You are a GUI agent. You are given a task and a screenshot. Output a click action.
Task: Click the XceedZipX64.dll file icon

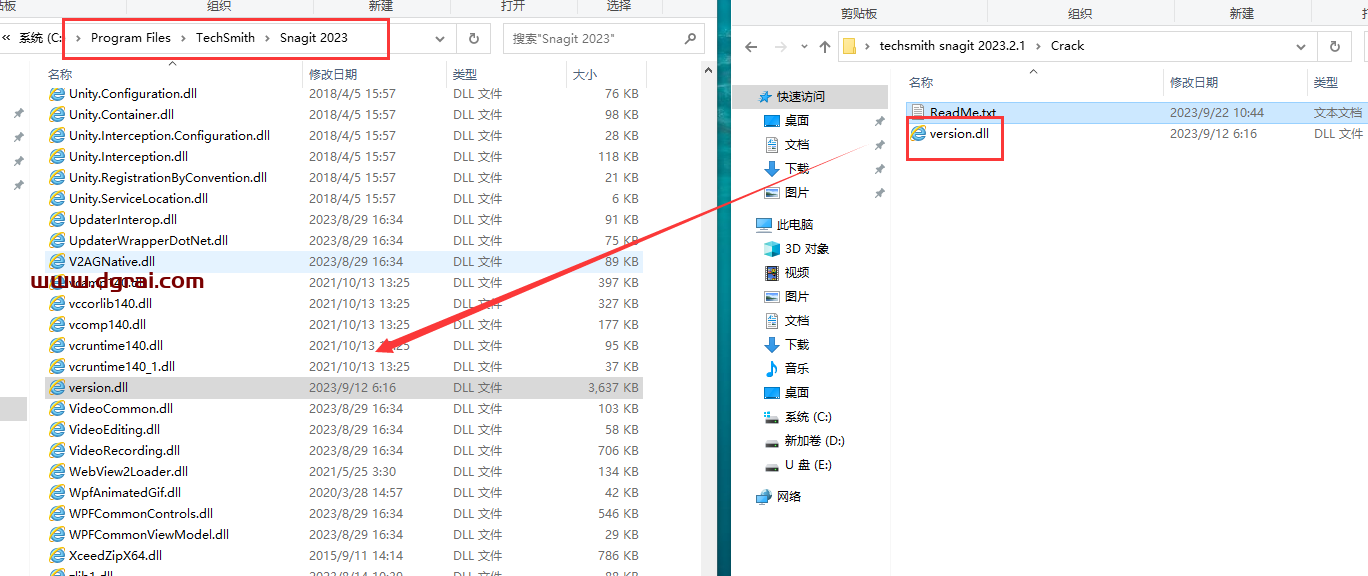[x=57, y=556]
